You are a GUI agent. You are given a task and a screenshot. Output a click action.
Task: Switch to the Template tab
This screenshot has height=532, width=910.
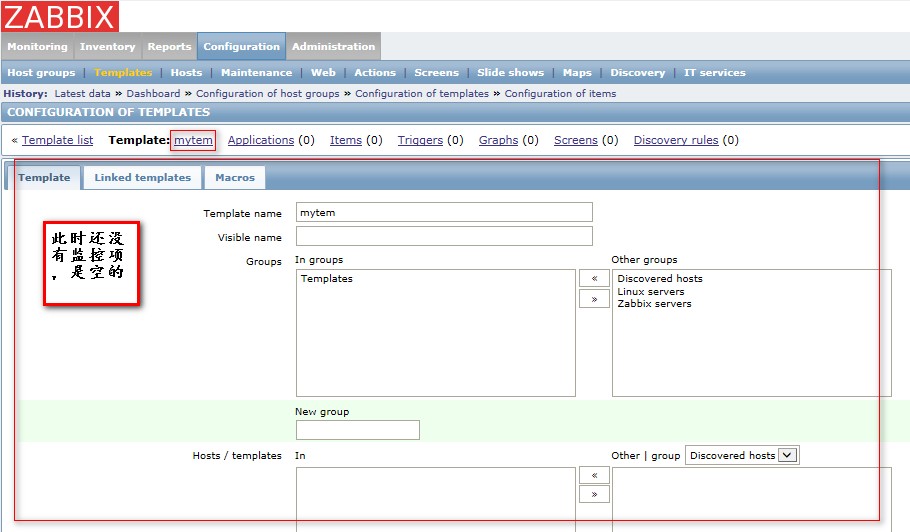(x=44, y=178)
